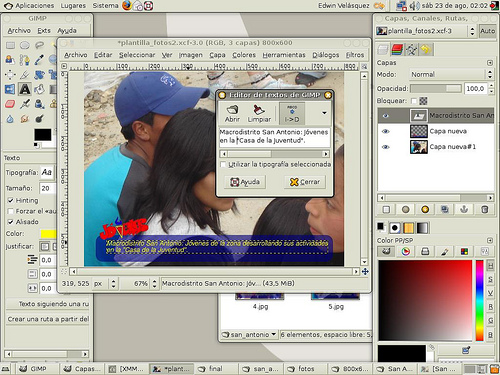Image resolution: width=500 pixels, height=375 pixels.
Task: Select the Rectangle Select tool
Action: [10, 45]
